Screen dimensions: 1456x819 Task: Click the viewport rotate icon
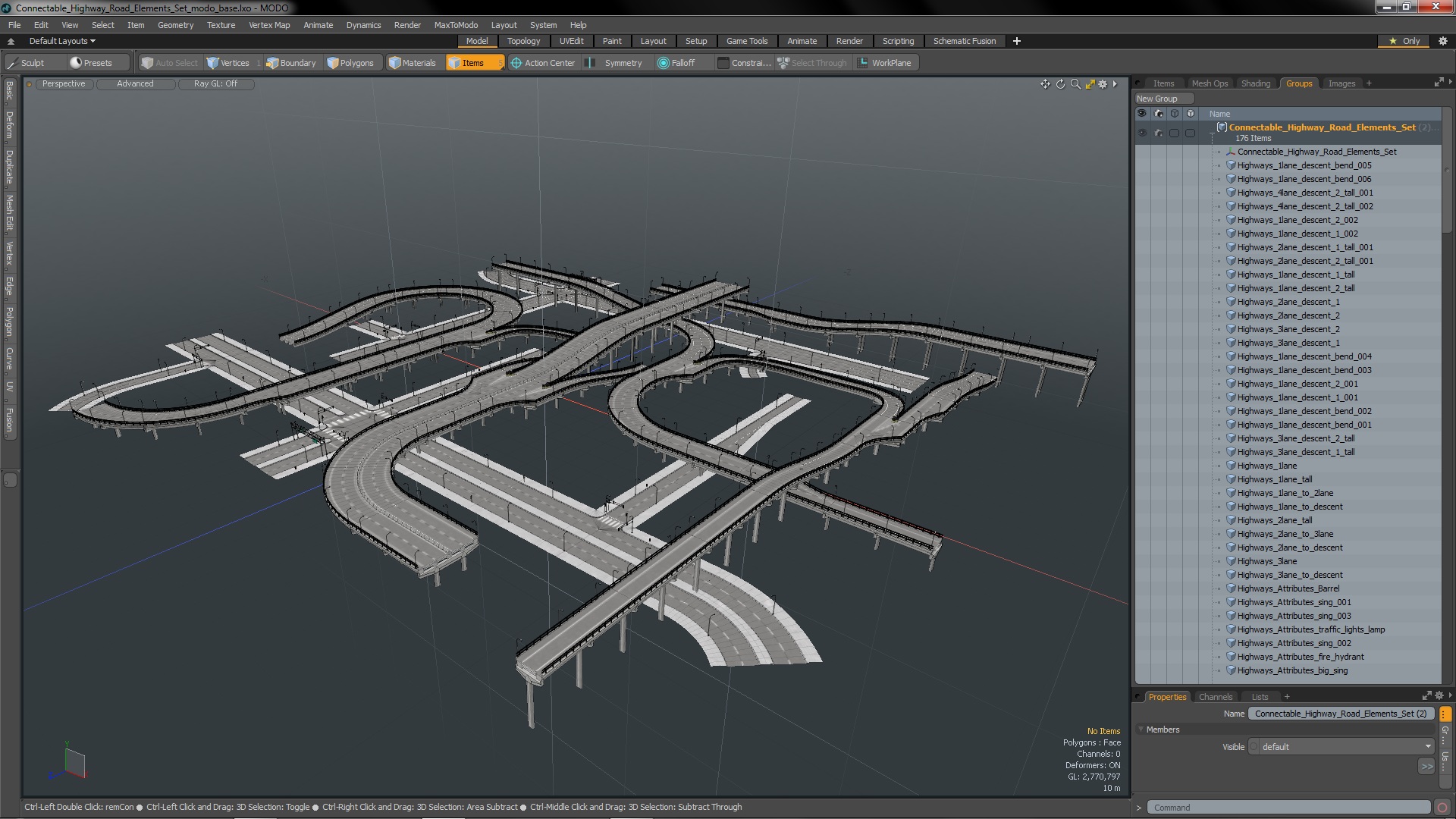[x=1060, y=84]
